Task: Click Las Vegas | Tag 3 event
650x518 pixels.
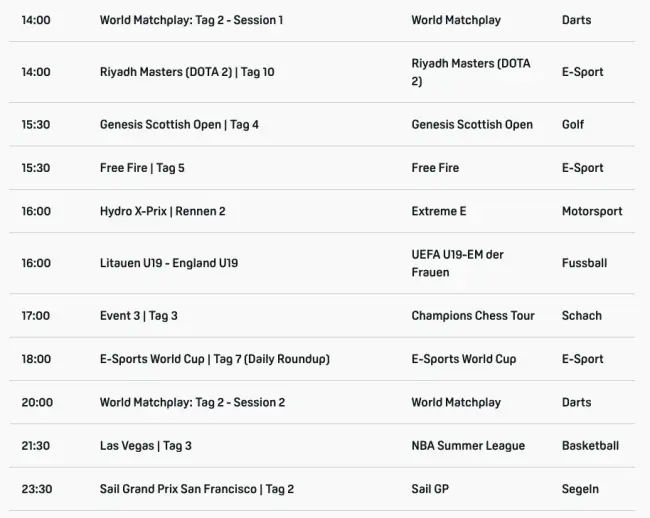Action: (146, 446)
